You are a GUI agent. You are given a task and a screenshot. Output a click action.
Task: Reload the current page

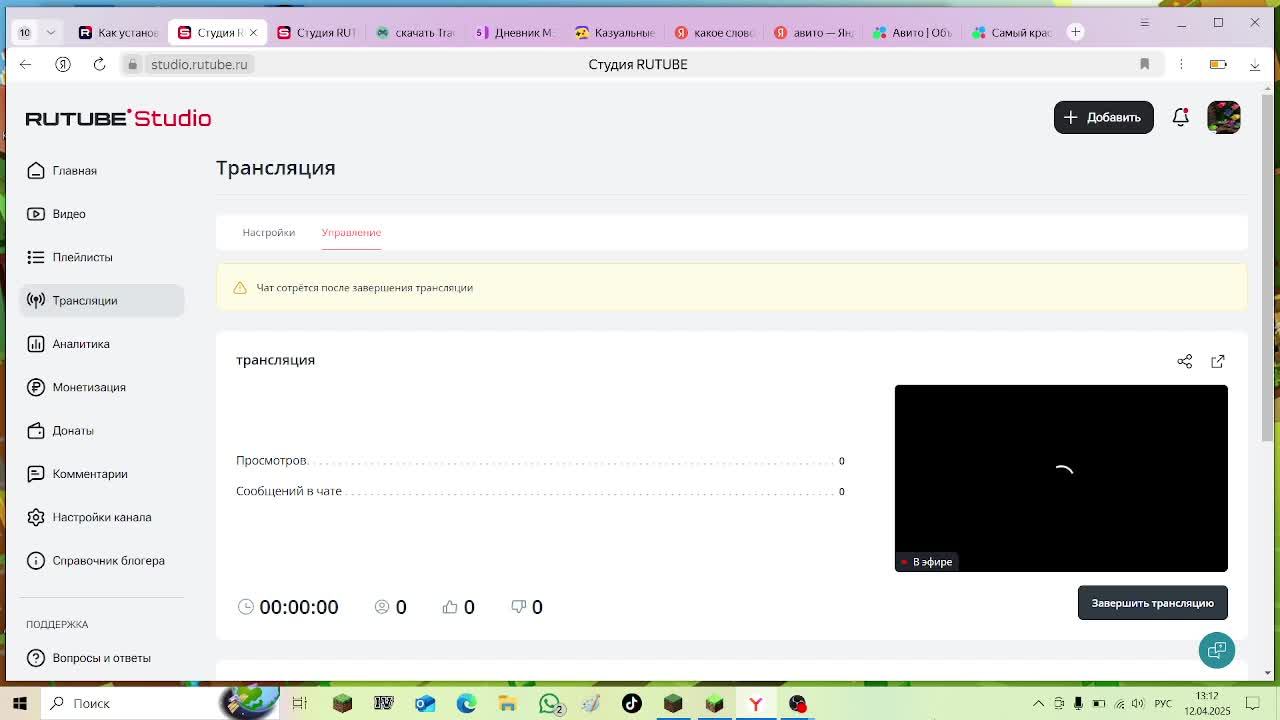(99, 64)
